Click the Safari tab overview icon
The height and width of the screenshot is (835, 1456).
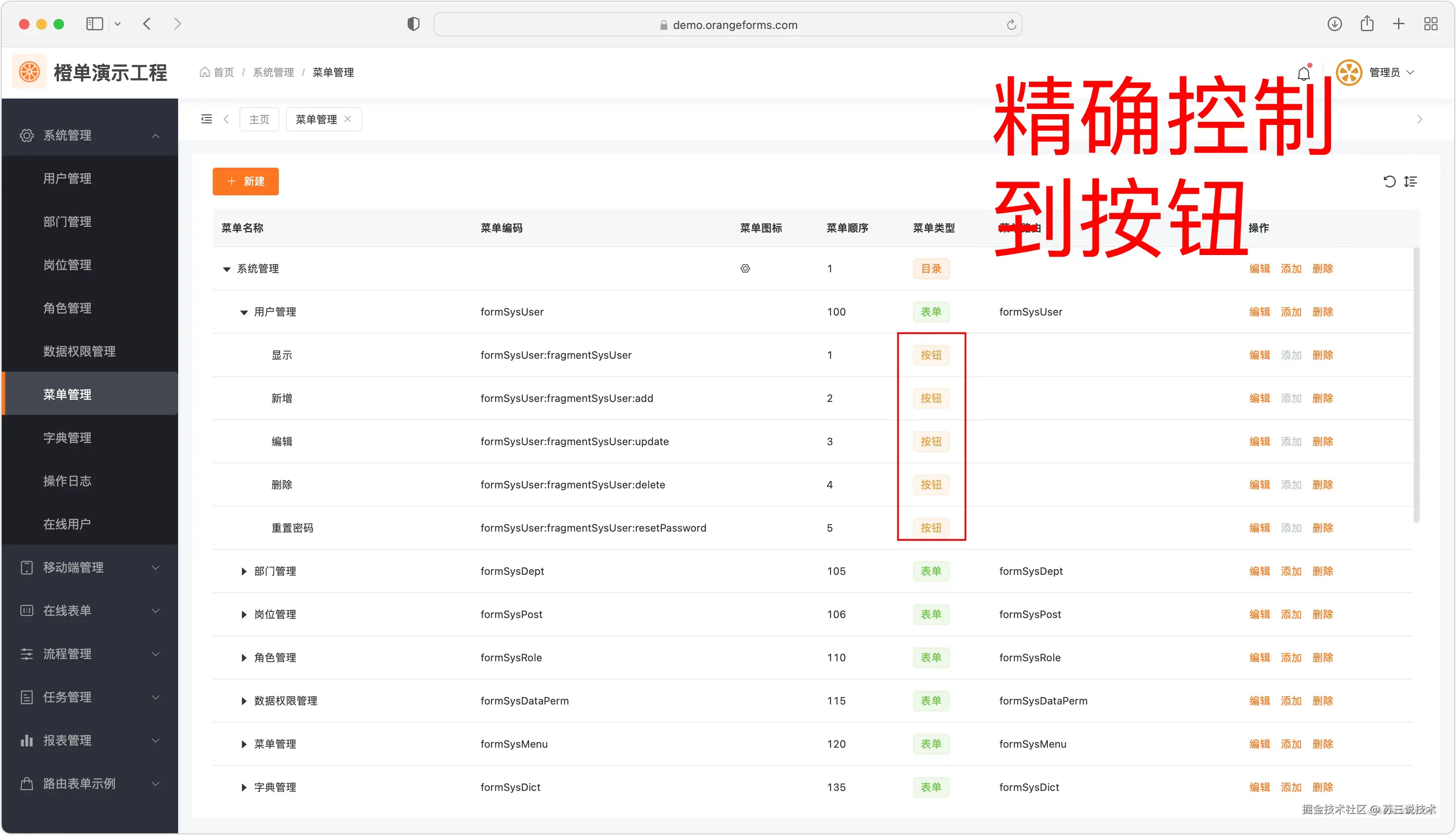[x=1431, y=24]
